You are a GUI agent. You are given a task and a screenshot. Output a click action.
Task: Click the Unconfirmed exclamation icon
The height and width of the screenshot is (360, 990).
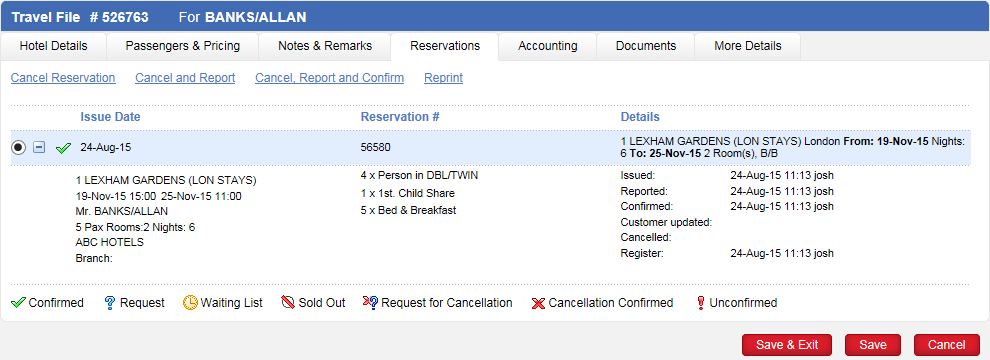tap(700, 303)
